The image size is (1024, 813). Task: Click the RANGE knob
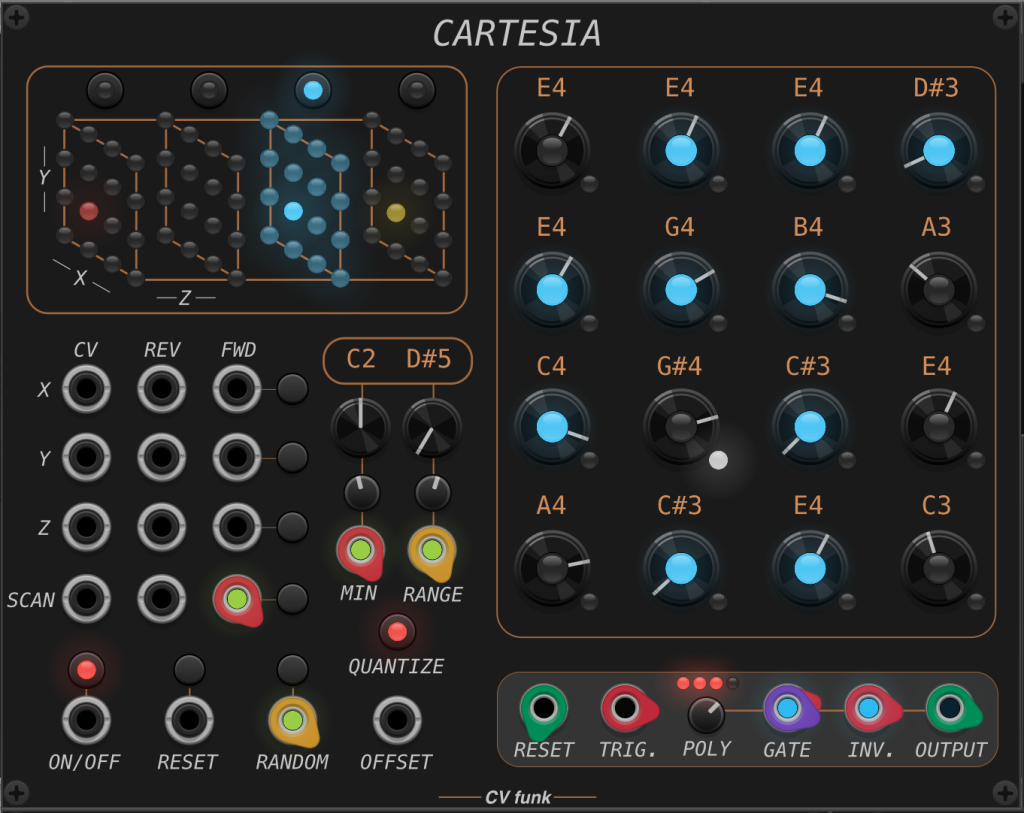point(432,428)
